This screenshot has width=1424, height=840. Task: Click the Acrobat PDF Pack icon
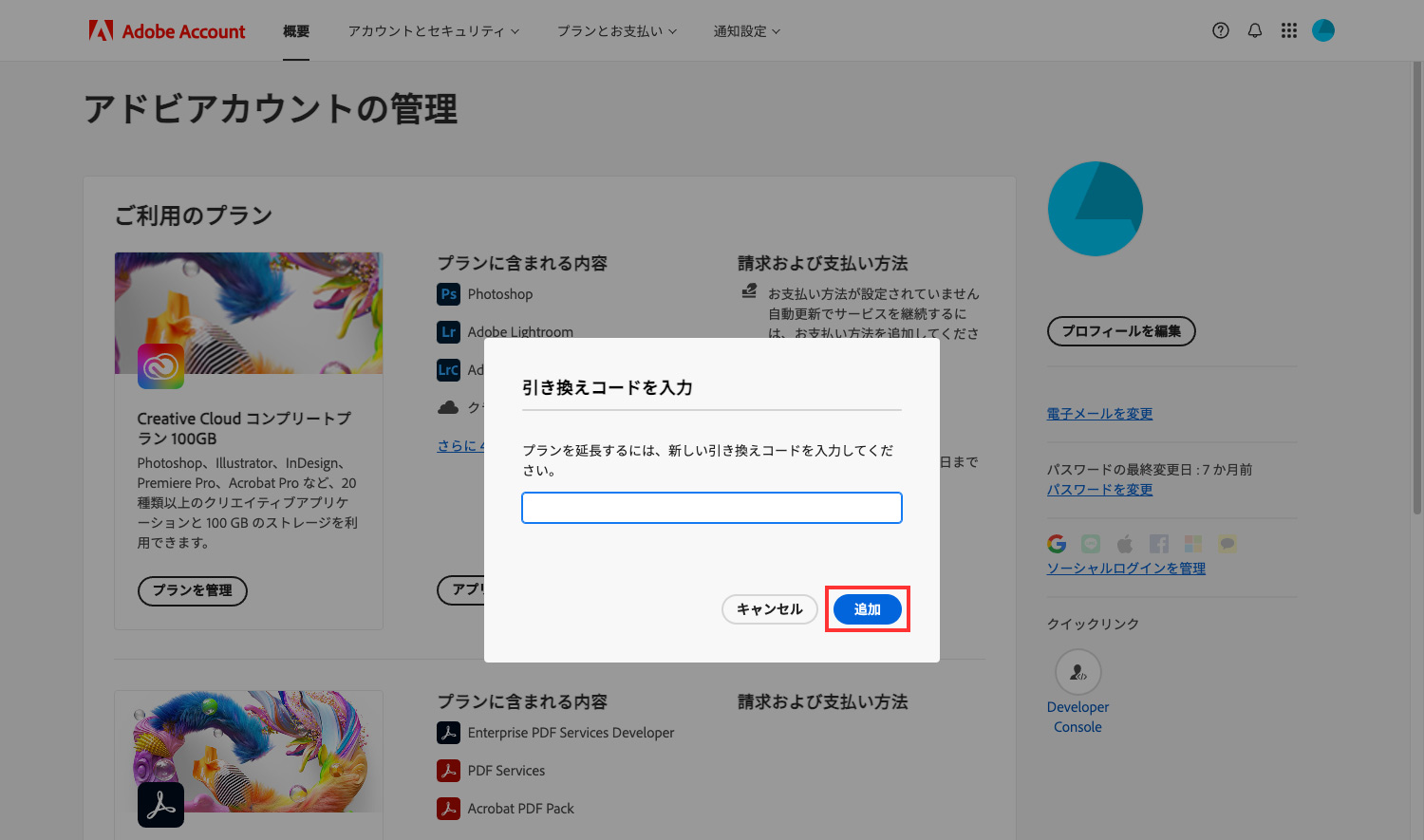(x=448, y=809)
